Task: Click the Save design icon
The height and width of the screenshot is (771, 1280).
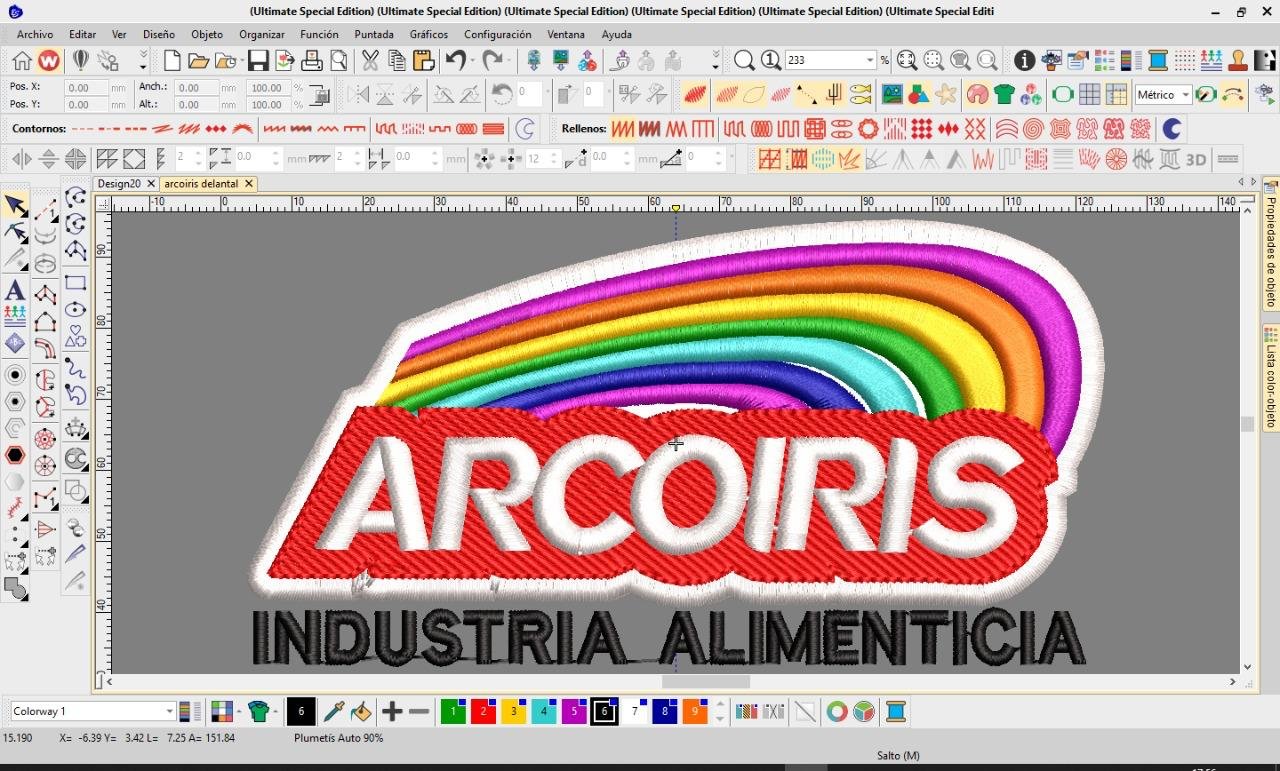Action: (x=258, y=61)
